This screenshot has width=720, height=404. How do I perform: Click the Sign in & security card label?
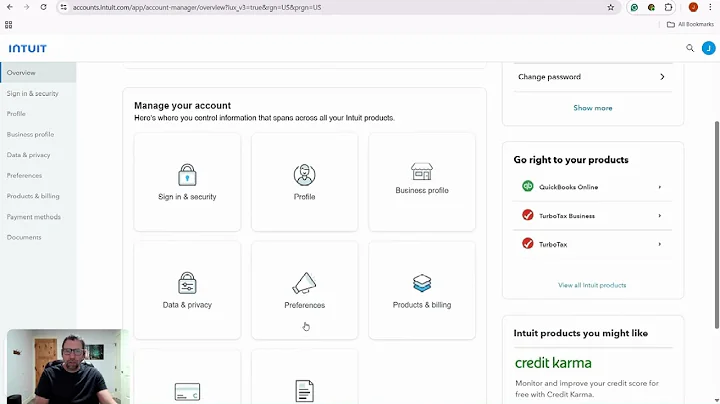click(x=187, y=196)
